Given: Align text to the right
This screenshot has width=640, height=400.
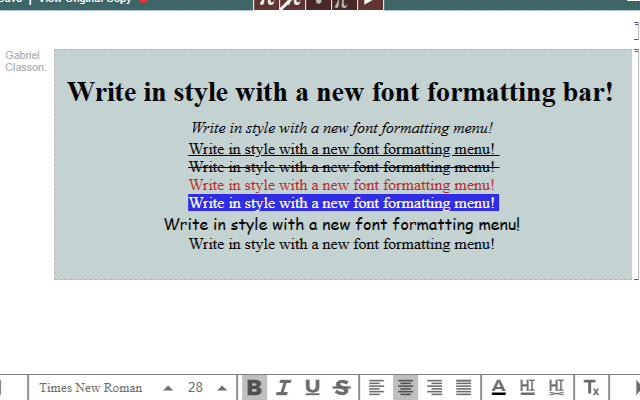Looking at the screenshot, I should tap(434, 388).
